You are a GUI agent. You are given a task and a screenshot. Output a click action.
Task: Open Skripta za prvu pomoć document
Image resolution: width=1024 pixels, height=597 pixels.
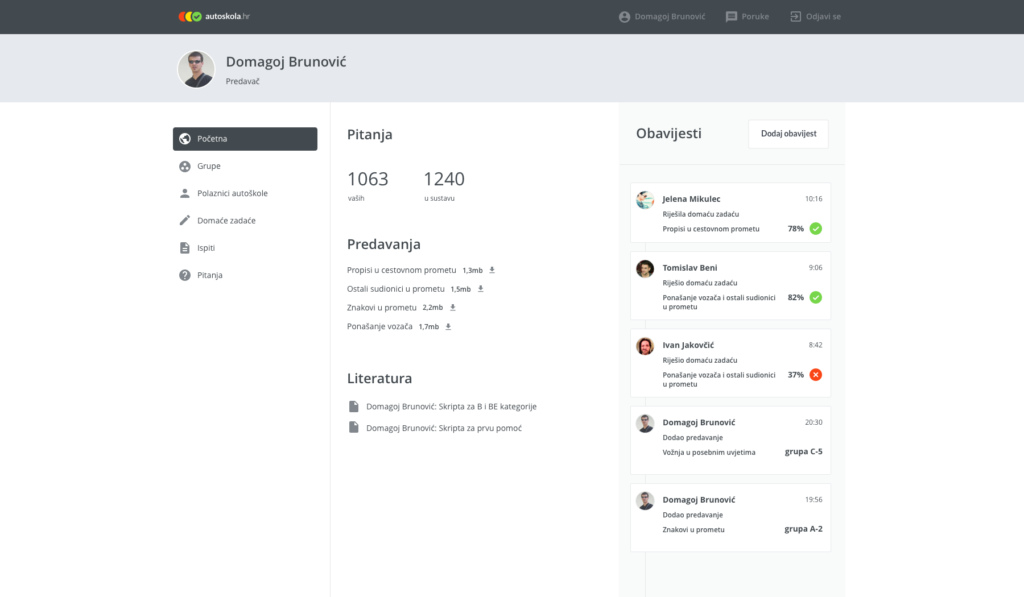(x=443, y=428)
